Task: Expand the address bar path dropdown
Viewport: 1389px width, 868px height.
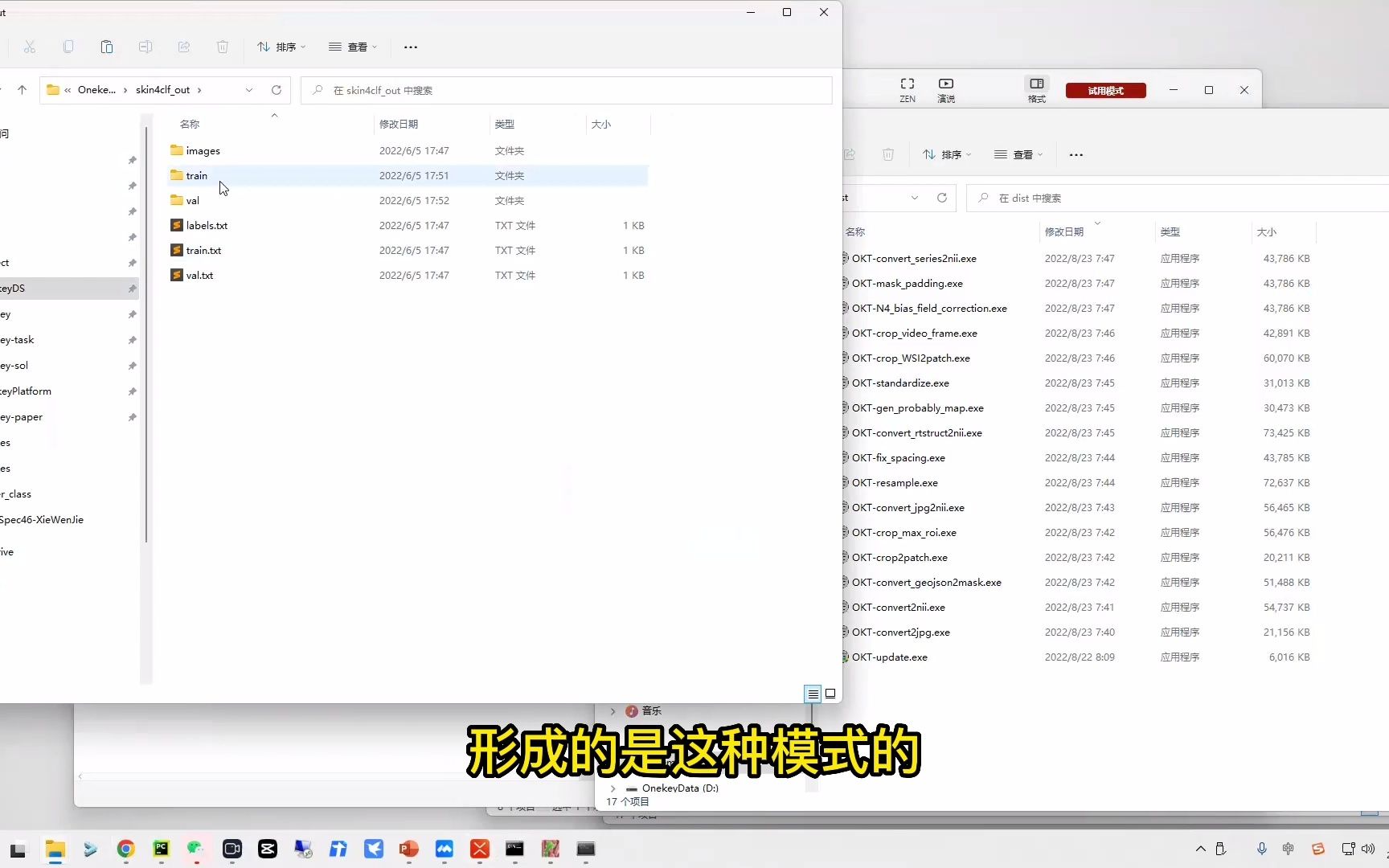Action: (249, 90)
